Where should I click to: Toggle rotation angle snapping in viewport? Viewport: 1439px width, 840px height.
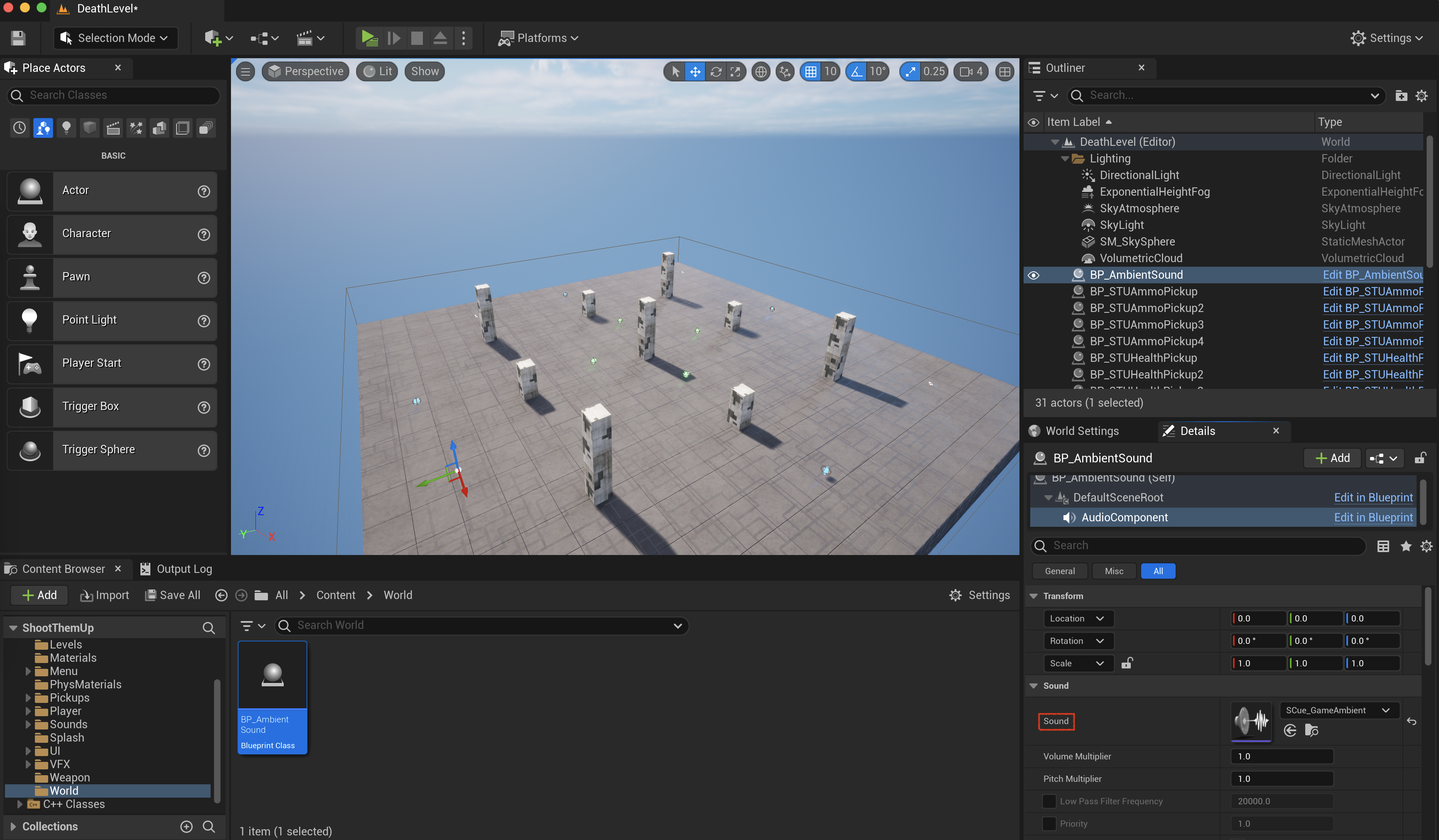point(856,71)
